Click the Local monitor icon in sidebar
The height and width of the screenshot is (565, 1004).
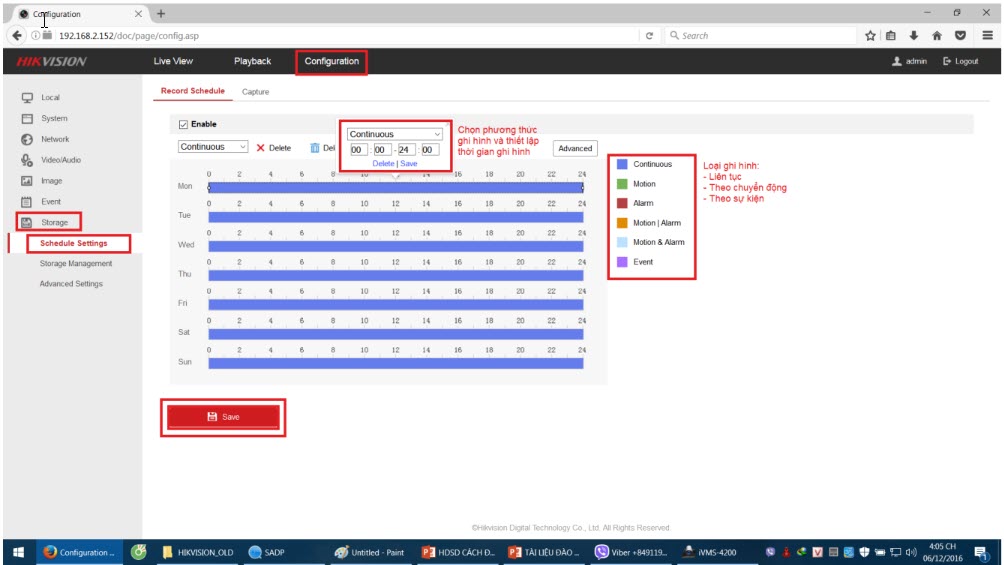(x=28, y=98)
